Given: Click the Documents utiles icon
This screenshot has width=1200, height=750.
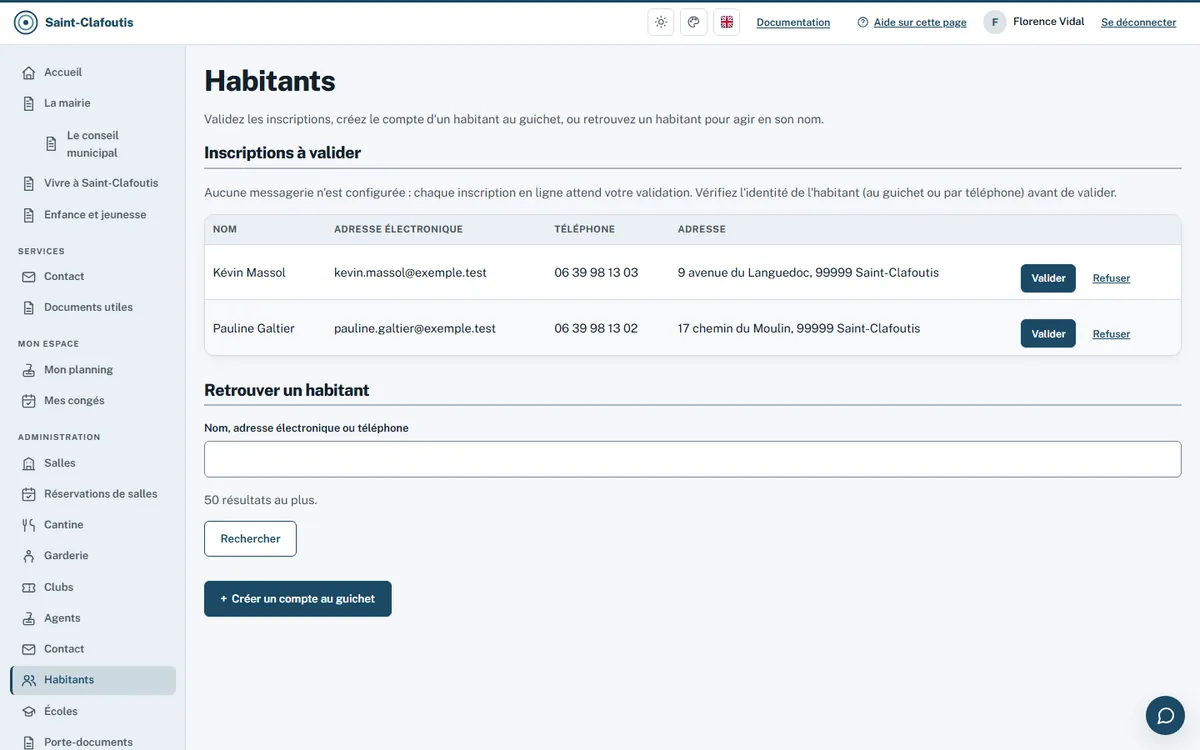Looking at the screenshot, I should (x=29, y=308).
